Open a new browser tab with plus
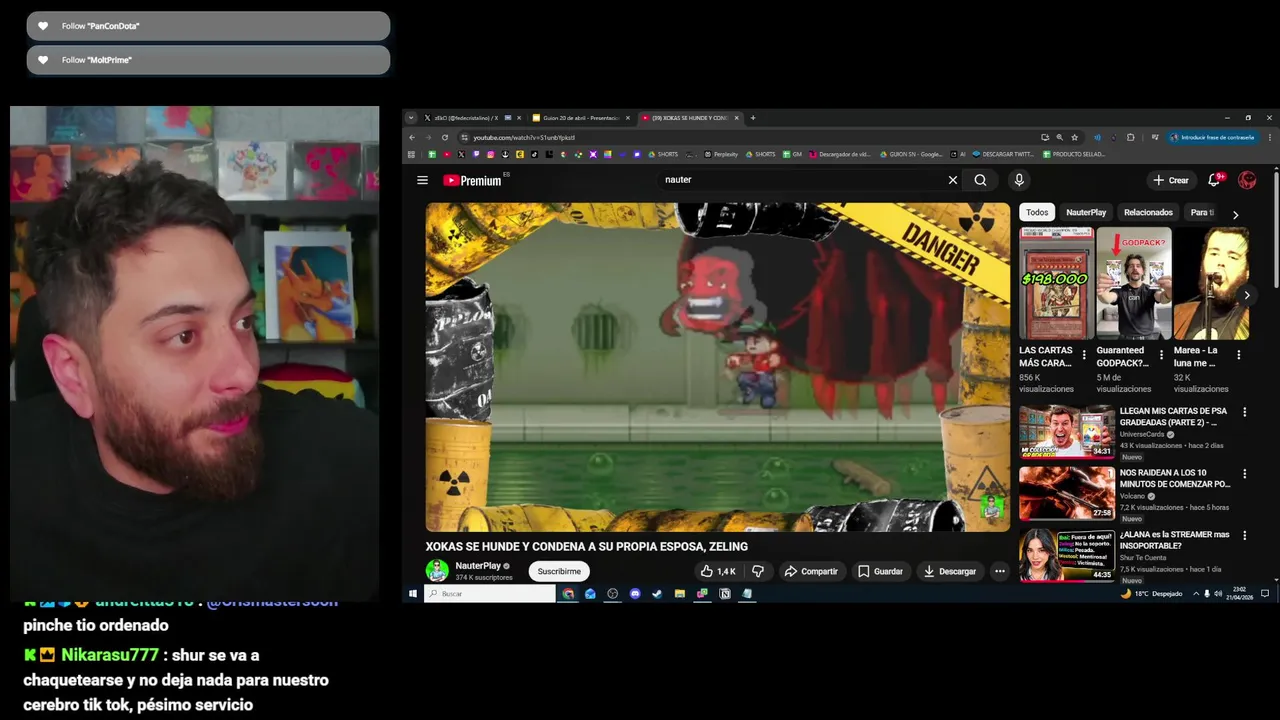The height and width of the screenshot is (720, 1280). tap(753, 118)
